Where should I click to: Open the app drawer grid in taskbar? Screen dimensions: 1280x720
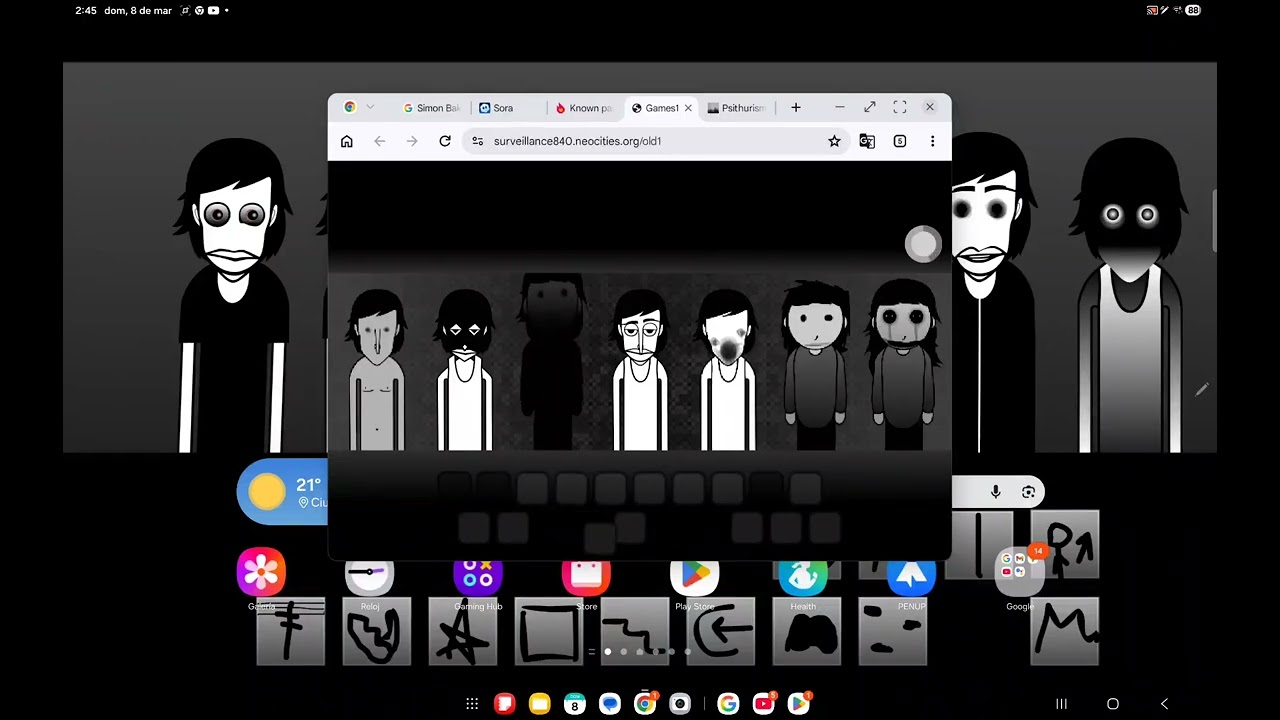(x=472, y=704)
